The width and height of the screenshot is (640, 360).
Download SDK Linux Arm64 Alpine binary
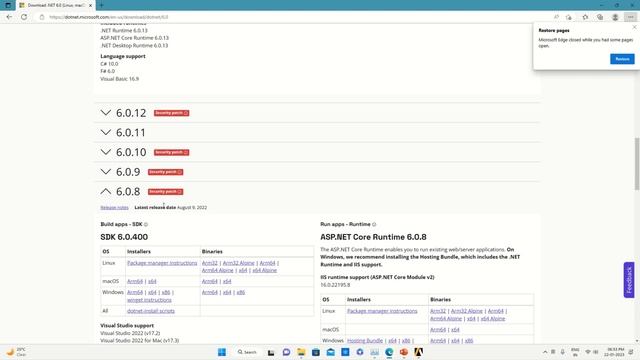[x=218, y=270]
